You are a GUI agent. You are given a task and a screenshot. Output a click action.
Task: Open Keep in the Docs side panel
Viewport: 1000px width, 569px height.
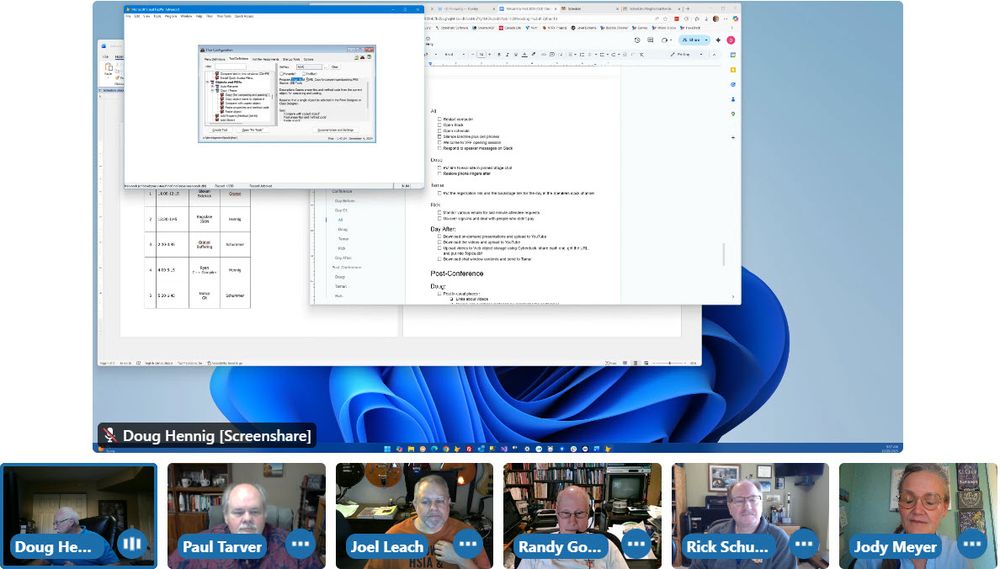[733, 70]
